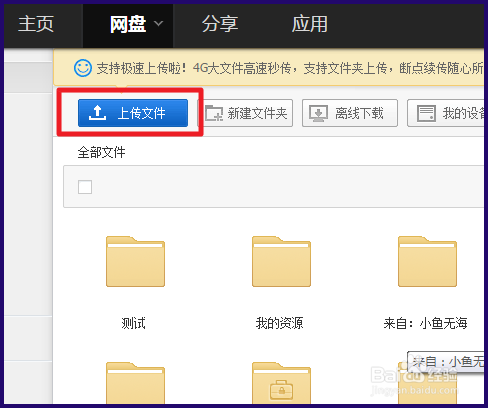Open the unlabeled folder below 测试
This screenshot has width=488, height=408.
coord(135,383)
